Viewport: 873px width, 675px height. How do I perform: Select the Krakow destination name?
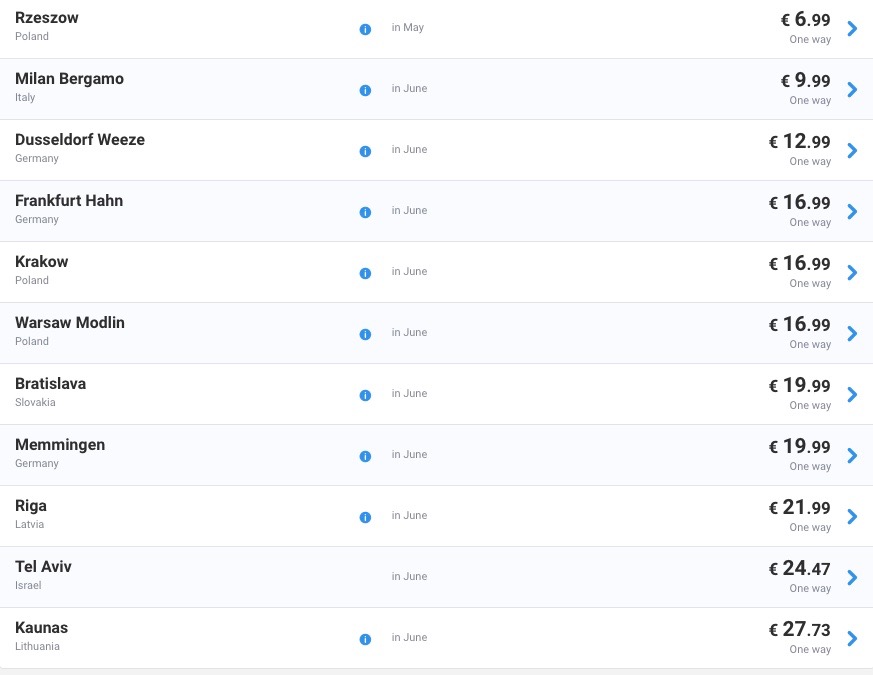tap(42, 262)
